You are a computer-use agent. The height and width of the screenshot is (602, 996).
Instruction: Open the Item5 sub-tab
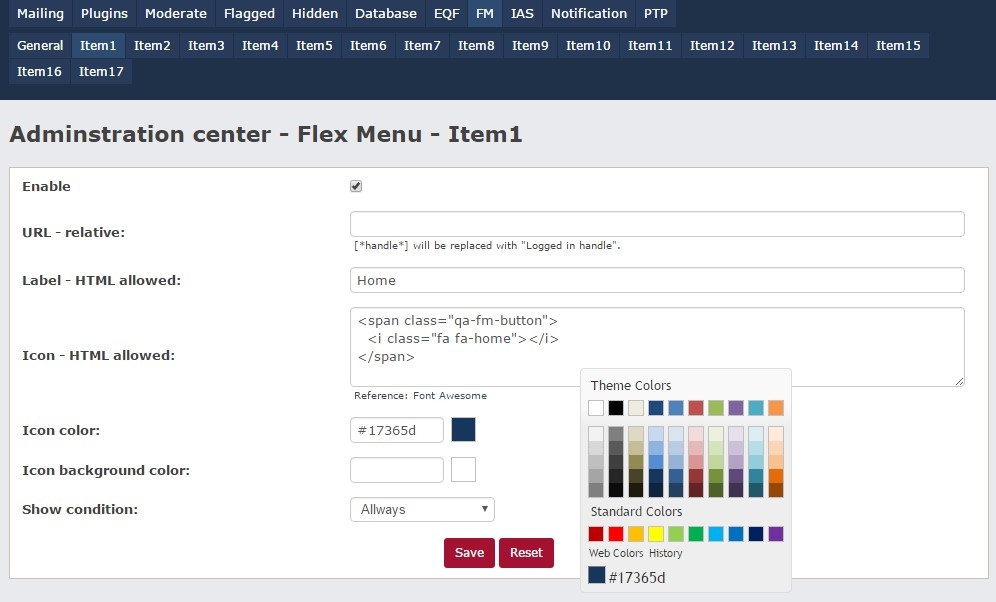314,46
